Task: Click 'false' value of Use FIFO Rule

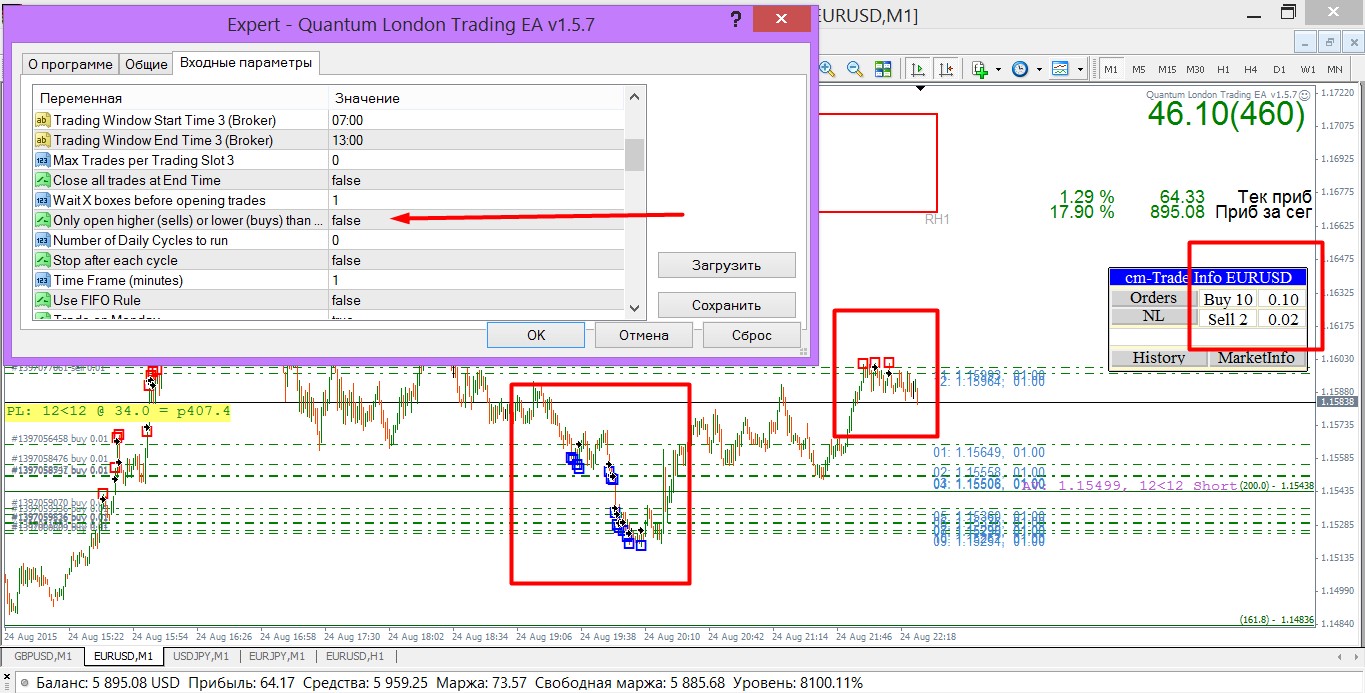Action: tap(346, 300)
